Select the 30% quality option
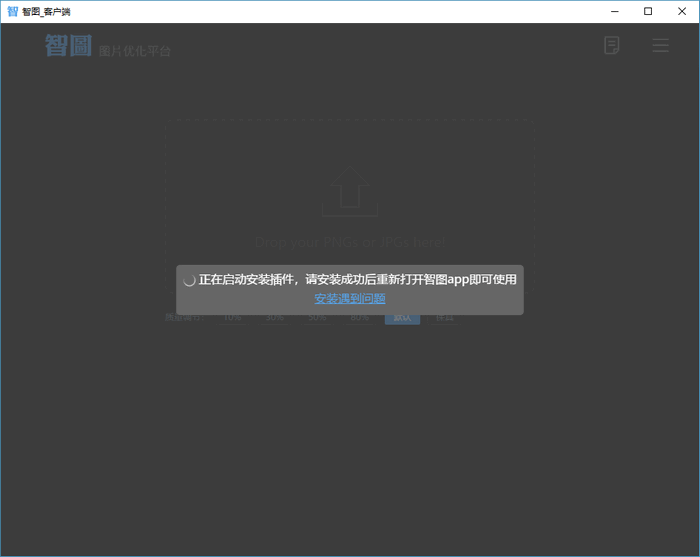The height and width of the screenshot is (557, 700). [x=275, y=318]
